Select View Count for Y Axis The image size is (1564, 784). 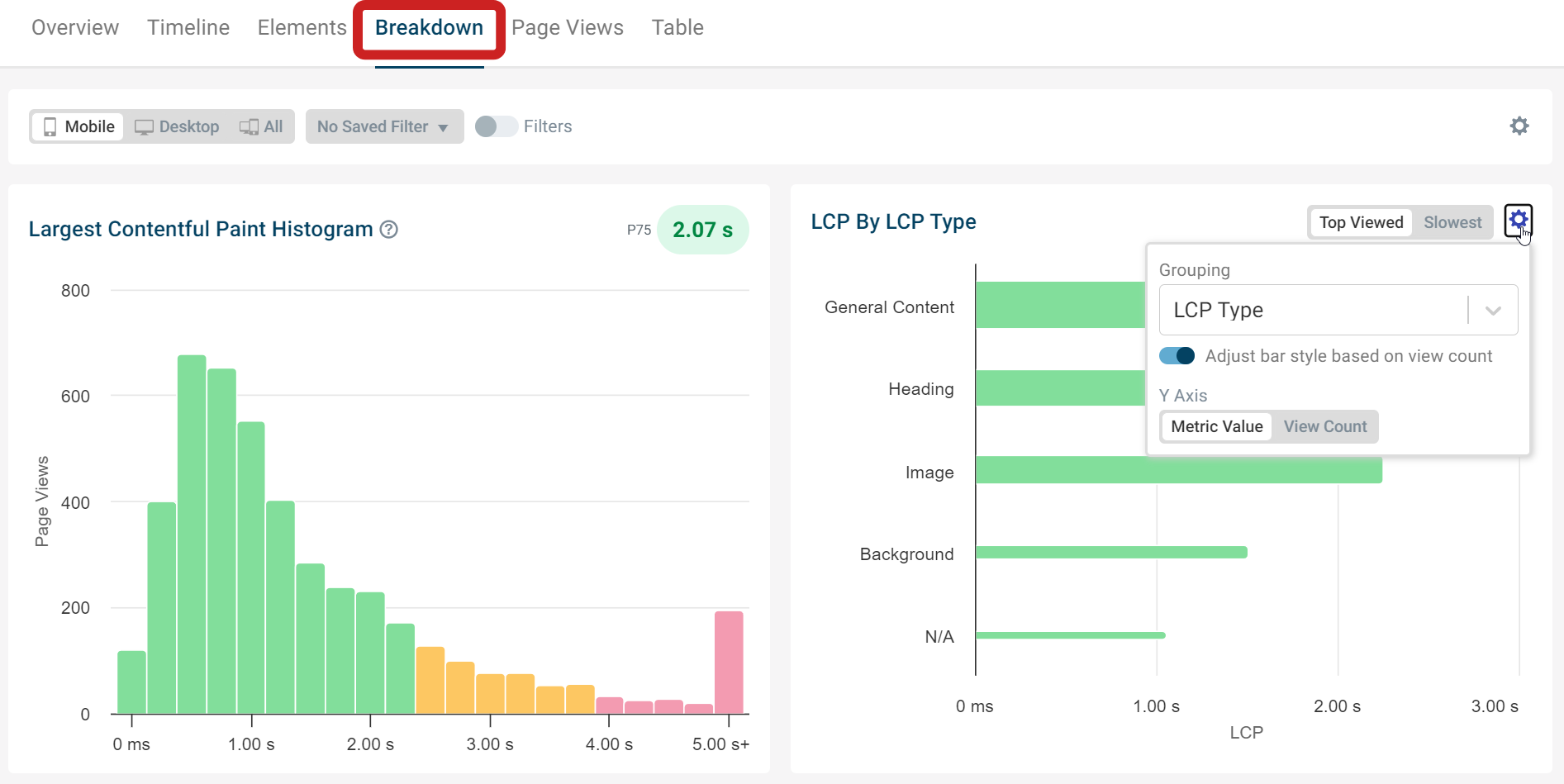(x=1325, y=426)
